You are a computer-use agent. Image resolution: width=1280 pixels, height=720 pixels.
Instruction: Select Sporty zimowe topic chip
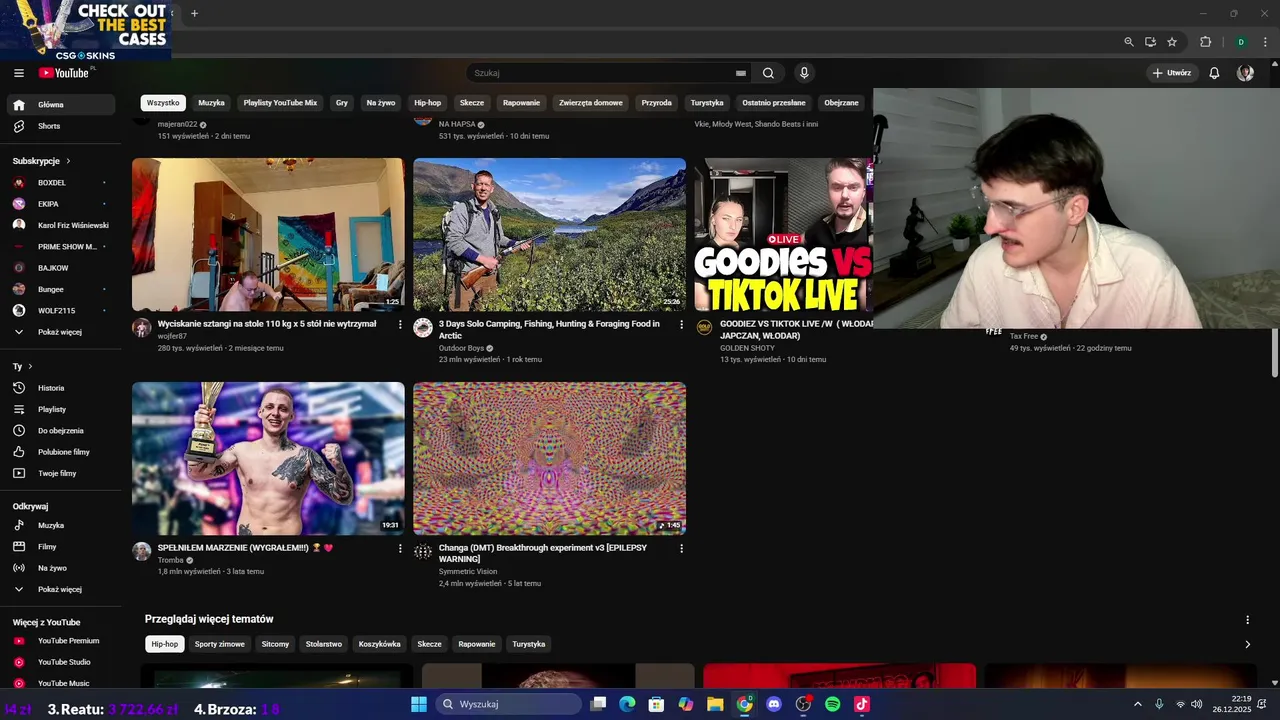pyautogui.click(x=220, y=644)
